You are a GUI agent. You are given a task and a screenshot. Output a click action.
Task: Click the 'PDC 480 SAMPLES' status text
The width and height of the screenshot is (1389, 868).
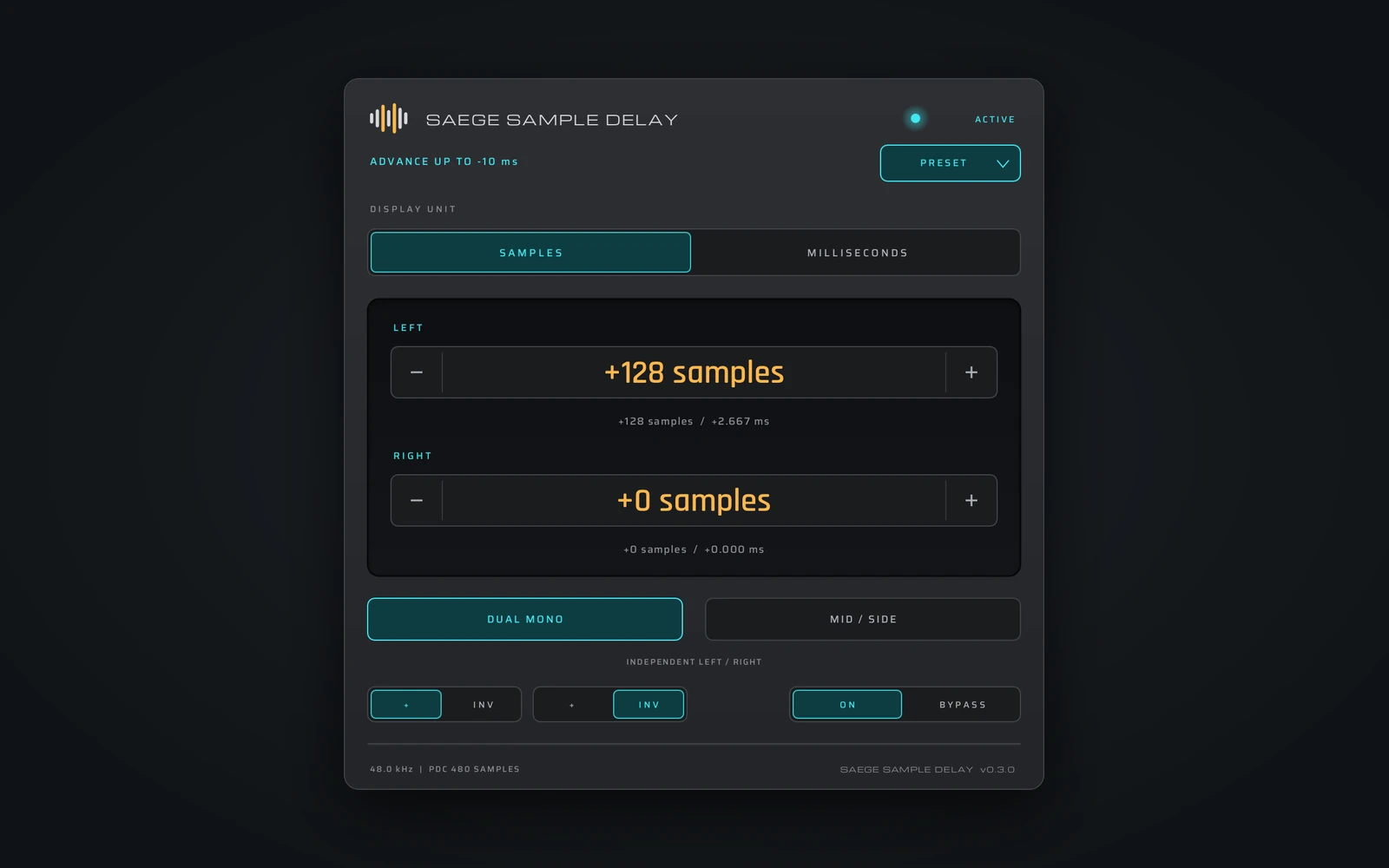(474, 769)
